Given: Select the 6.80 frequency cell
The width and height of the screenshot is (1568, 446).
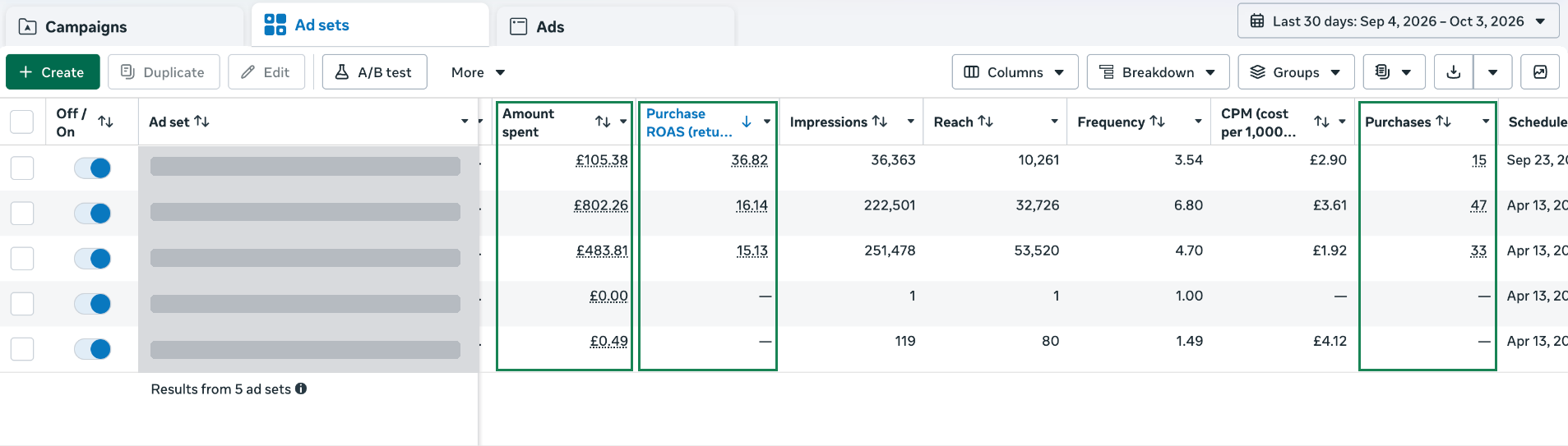Looking at the screenshot, I should point(1188,205).
